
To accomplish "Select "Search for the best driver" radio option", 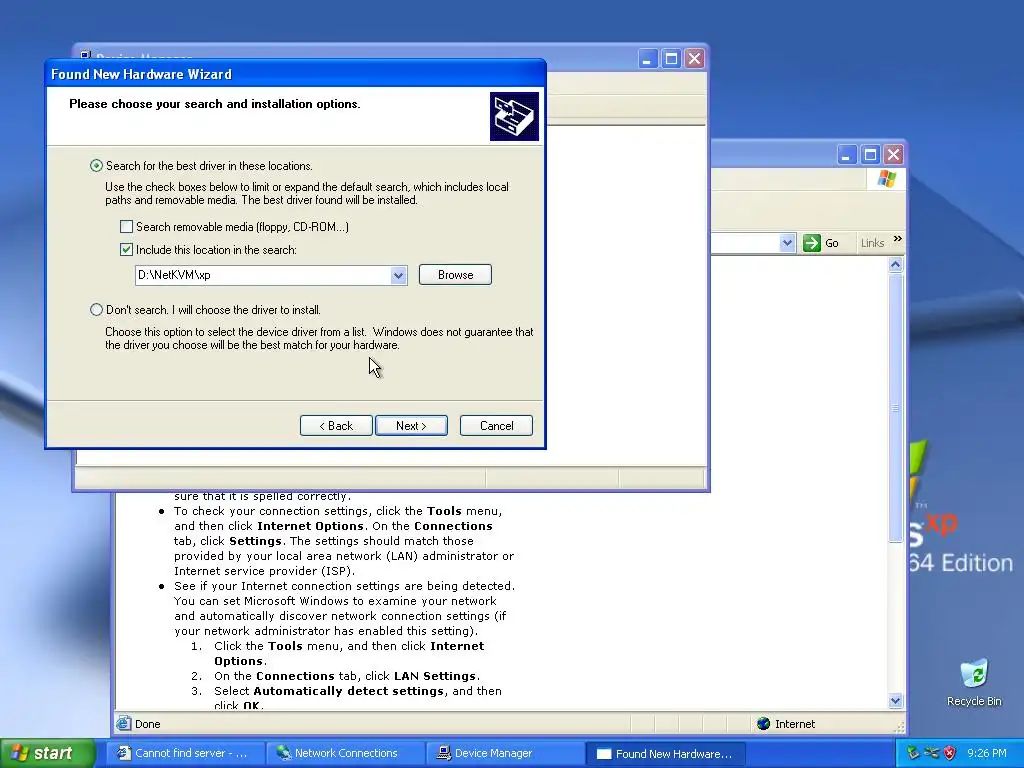I will click(x=96, y=166).
